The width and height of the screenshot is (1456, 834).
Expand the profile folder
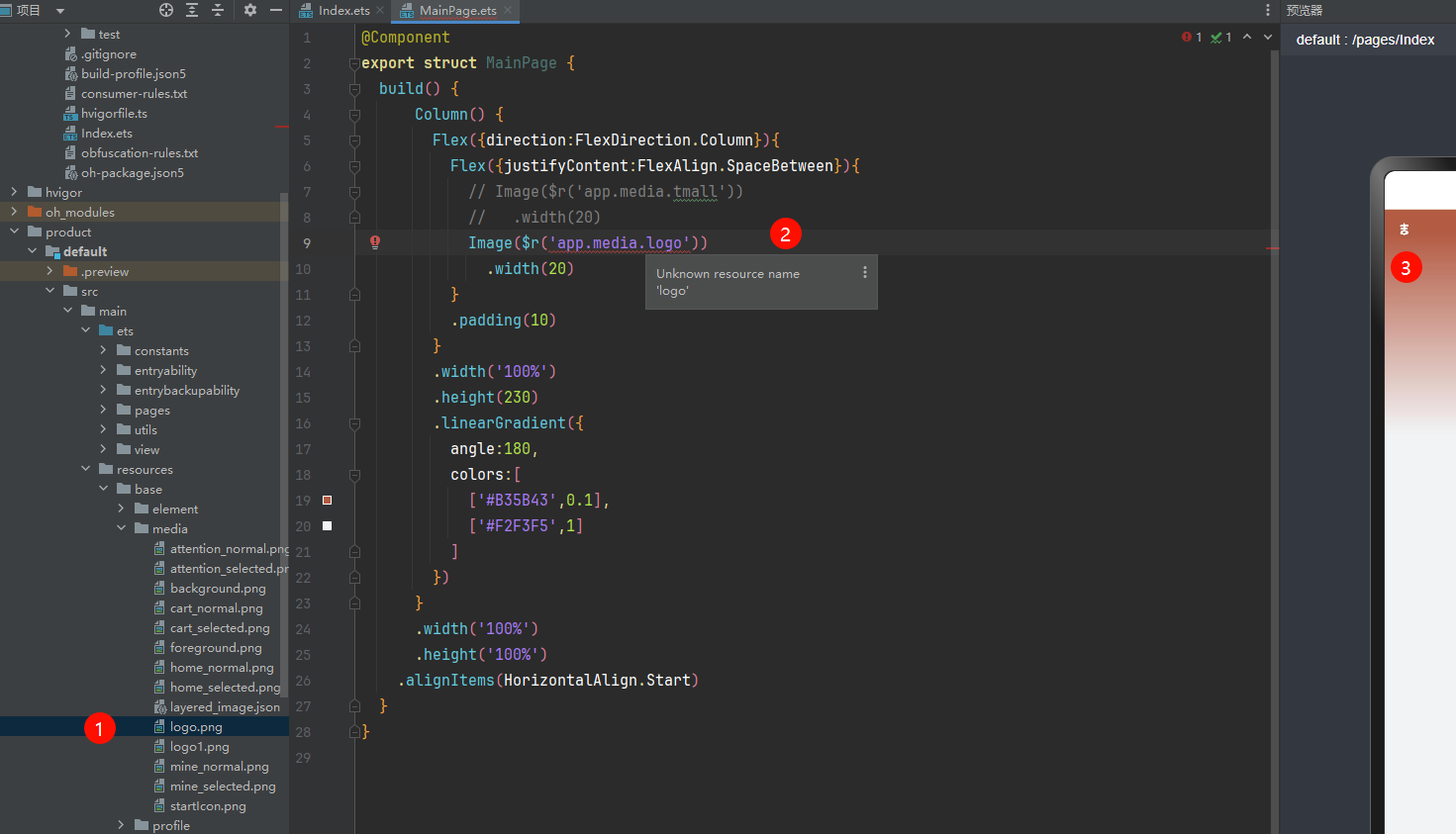coord(121,825)
